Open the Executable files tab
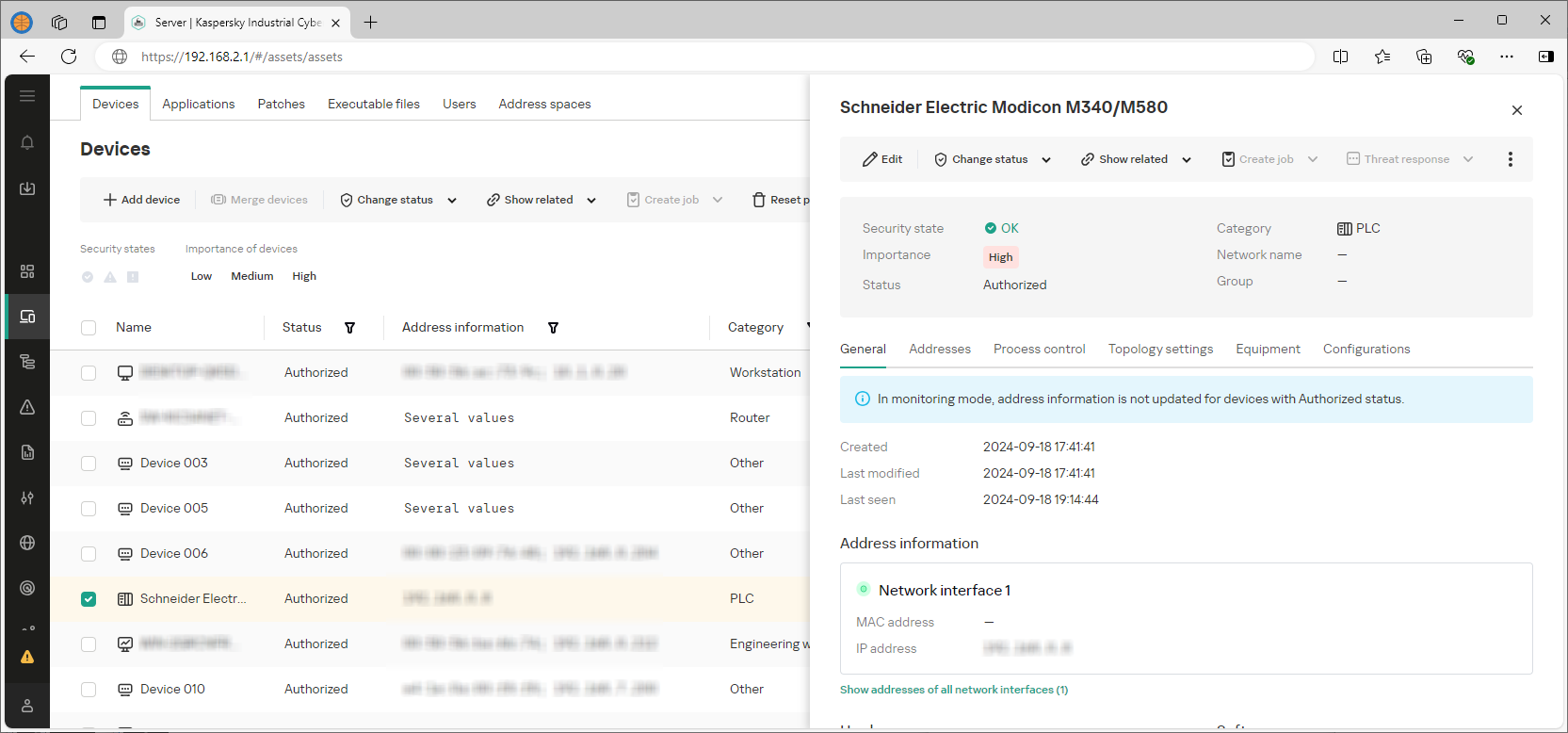Screen dimensions: 1568x733 [373, 104]
